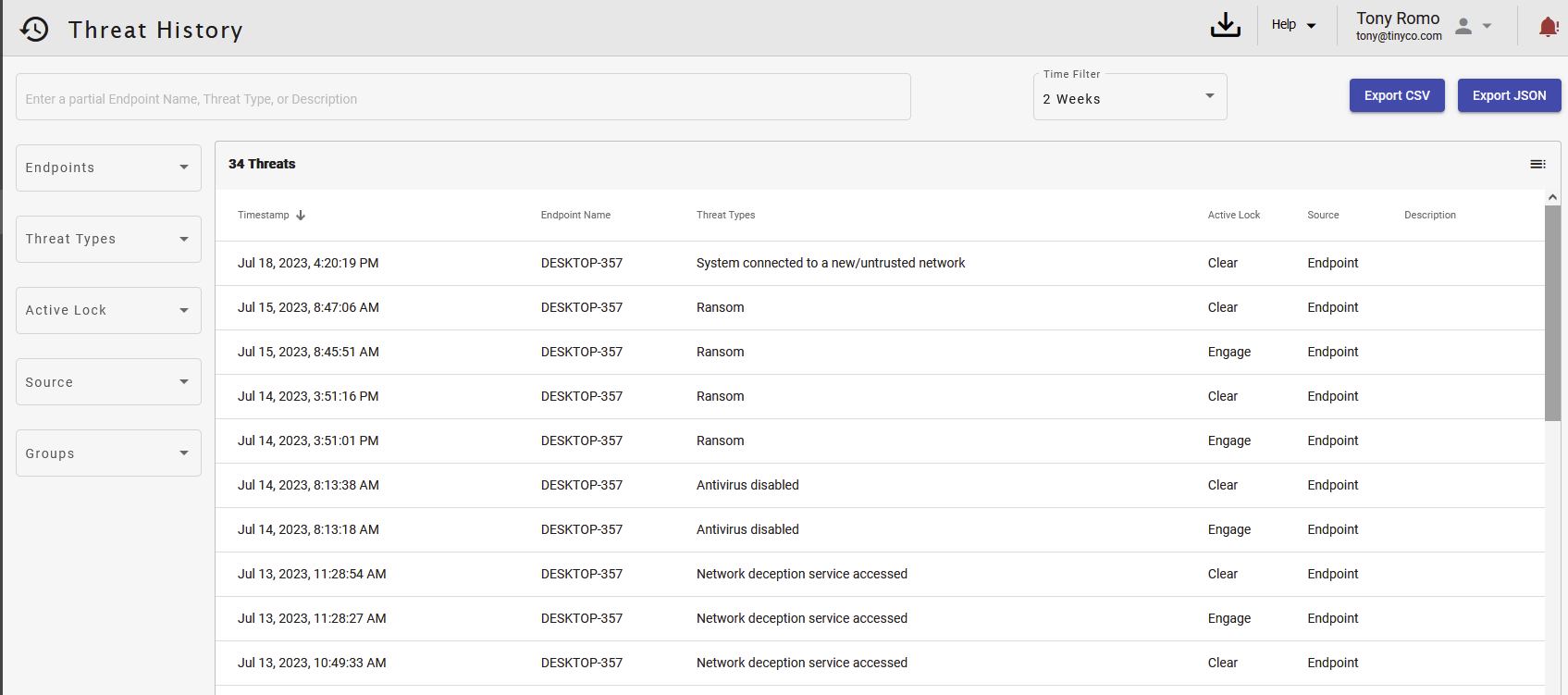Click the threats table vertical scrollbar
The width and height of the screenshot is (1568, 695).
(1552, 313)
